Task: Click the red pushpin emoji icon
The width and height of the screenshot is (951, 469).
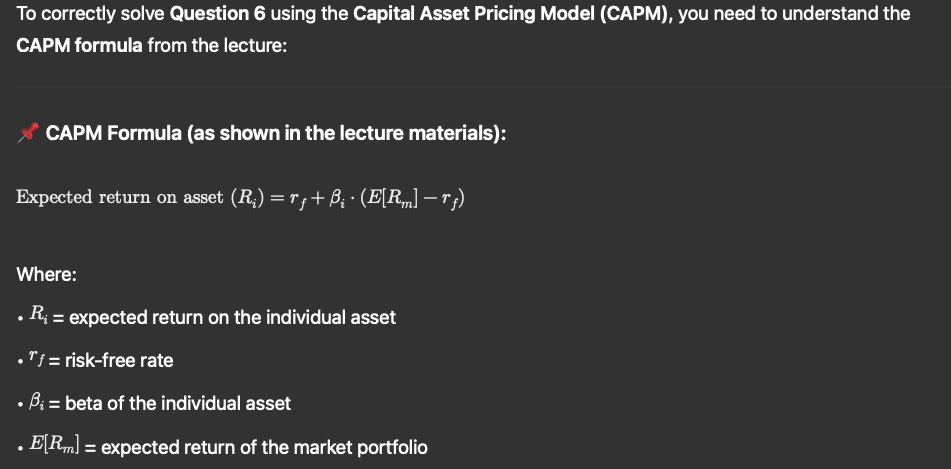Action: click(x=28, y=132)
